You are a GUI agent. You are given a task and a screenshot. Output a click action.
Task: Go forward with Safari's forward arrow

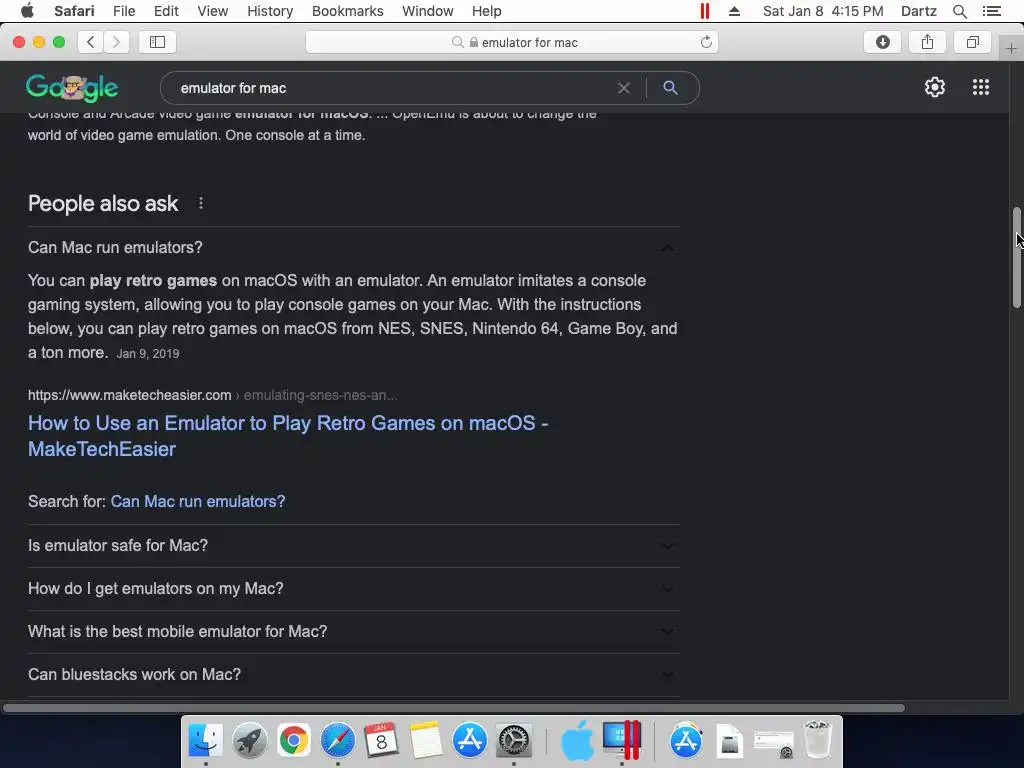click(x=116, y=42)
